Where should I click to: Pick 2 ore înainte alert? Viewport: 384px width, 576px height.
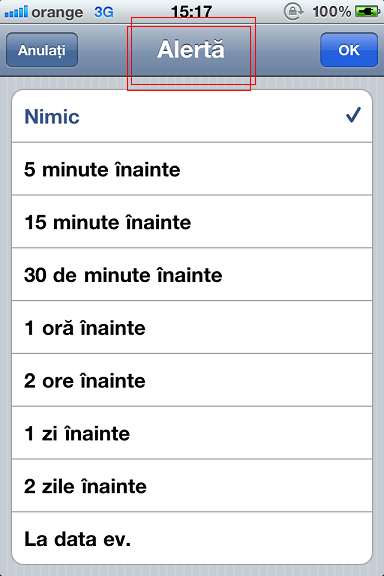(x=192, y=381)
